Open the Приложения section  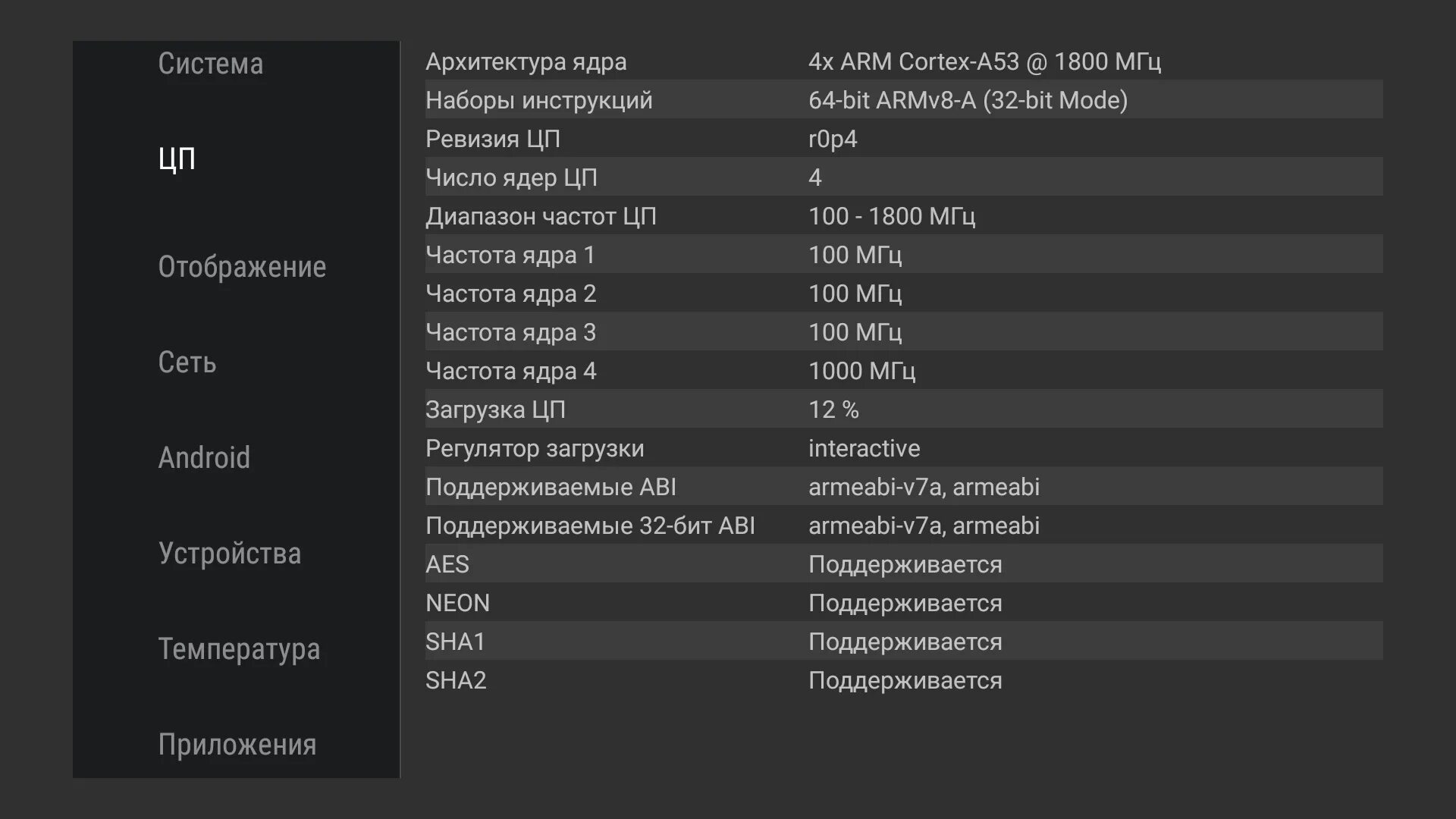237,745
